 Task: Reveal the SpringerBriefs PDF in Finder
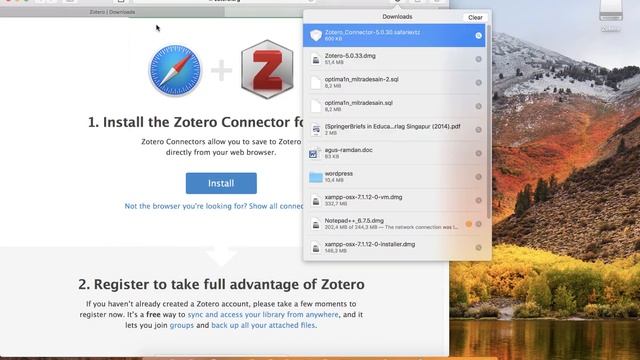[x=478, y=130]
